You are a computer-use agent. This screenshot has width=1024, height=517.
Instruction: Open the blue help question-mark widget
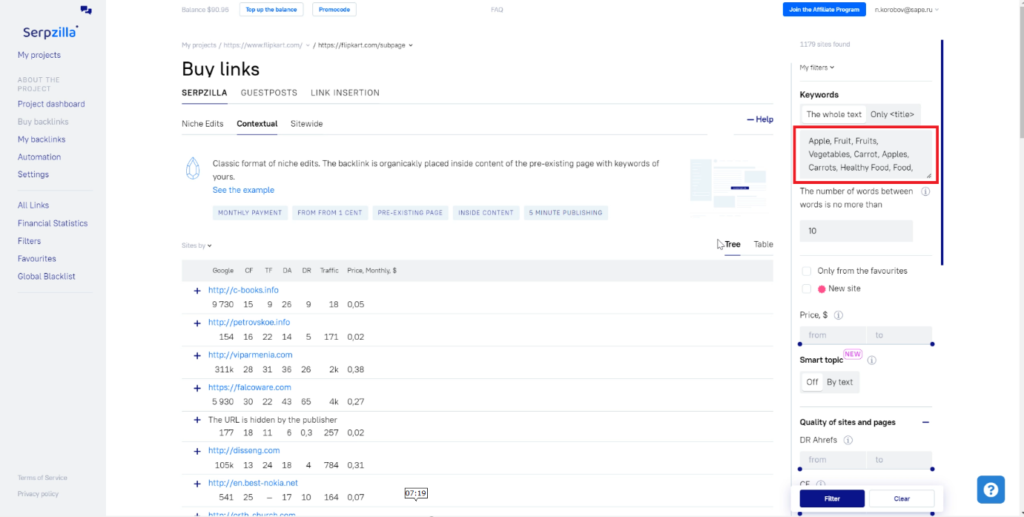click(x=991, y=489)
